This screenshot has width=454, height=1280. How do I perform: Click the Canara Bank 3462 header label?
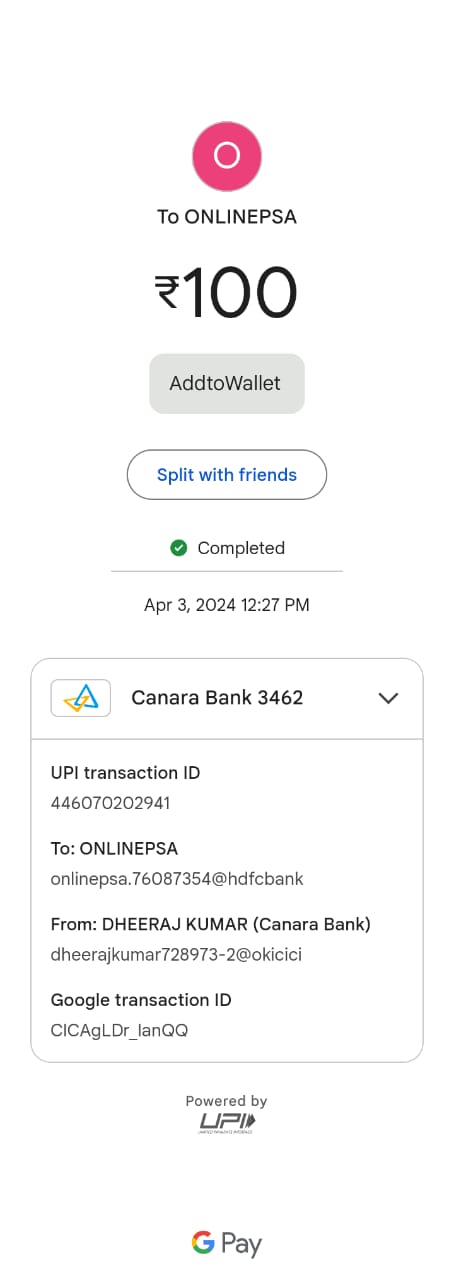click(217, 698)
